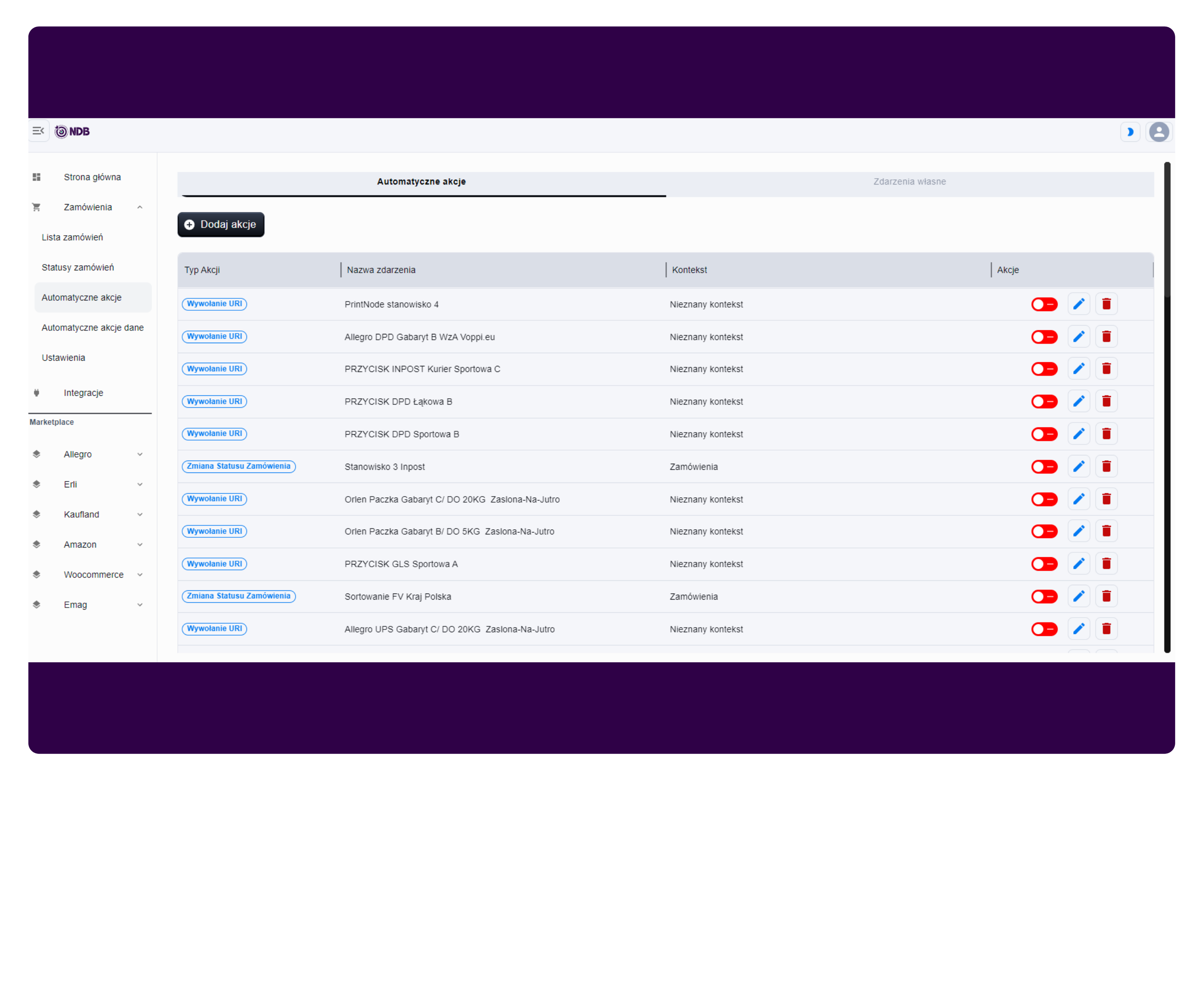Toggle Stanowisko 3 Inpost switch
The width and height of the screenshot is (1204, 985).
click(x=1044, y=467)
